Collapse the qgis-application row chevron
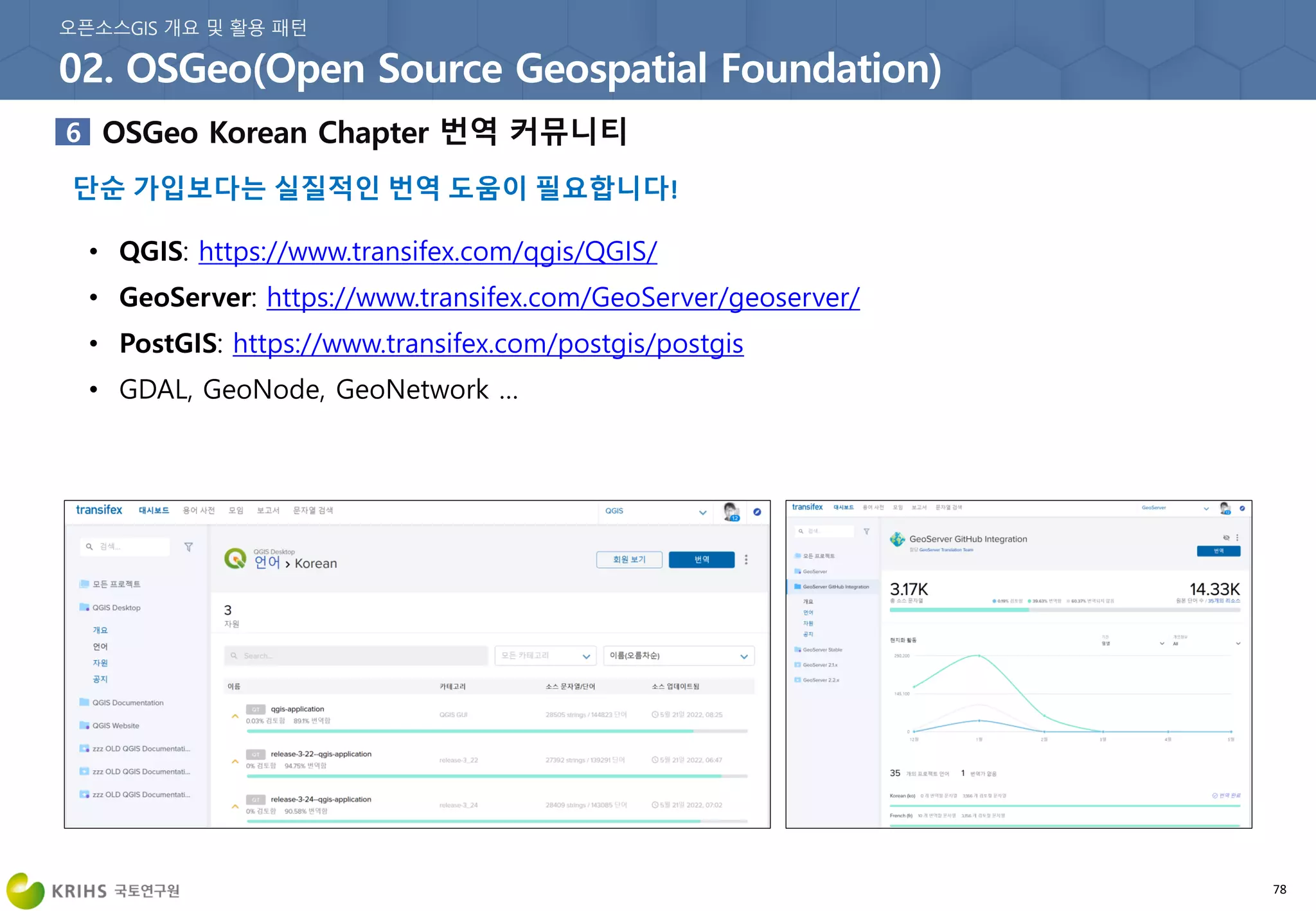Screen dimensions: 1316x911 click(x=235, y=716)
